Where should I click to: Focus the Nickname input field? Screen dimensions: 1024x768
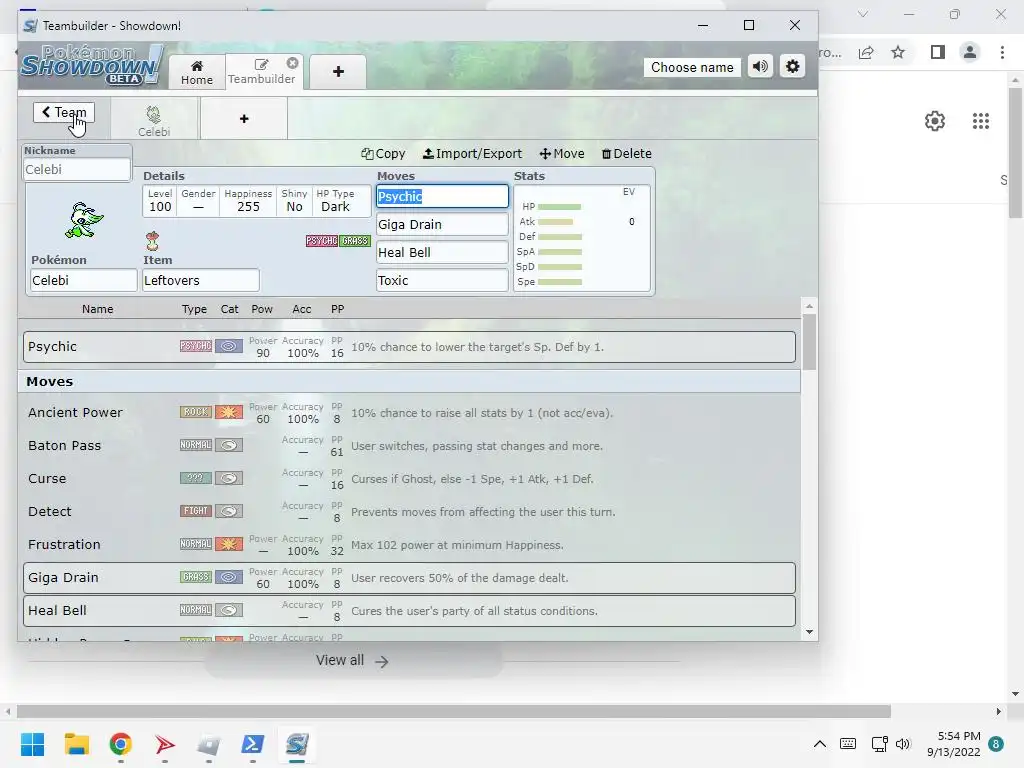77,169
